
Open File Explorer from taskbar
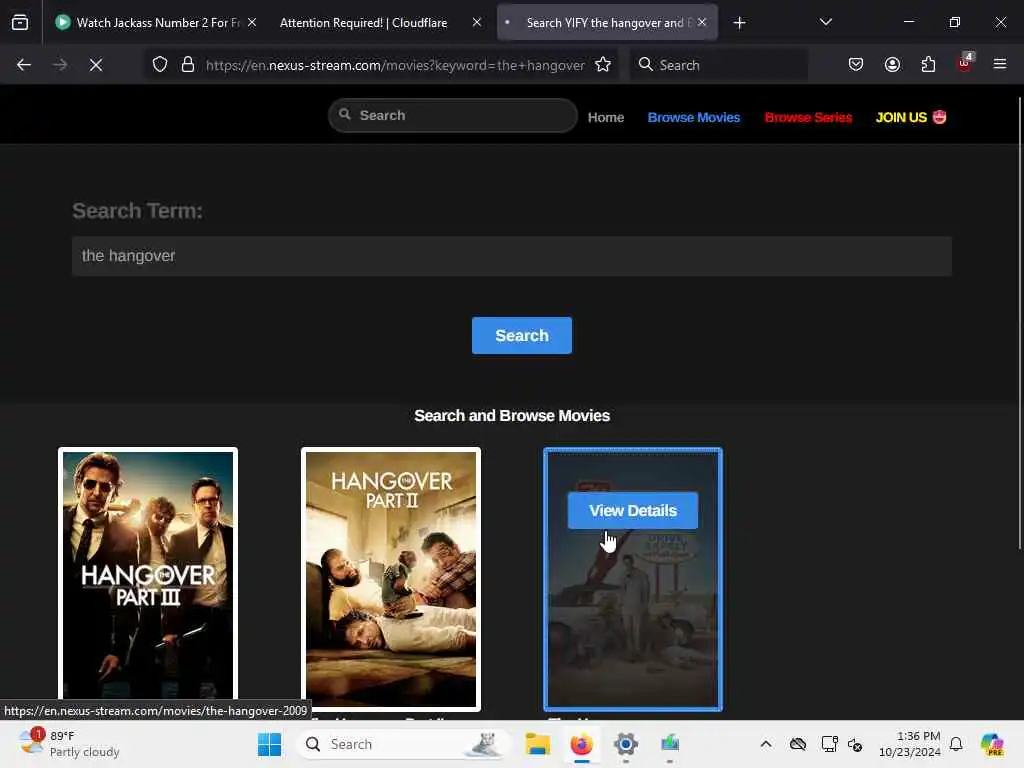[x=538, y=744]
